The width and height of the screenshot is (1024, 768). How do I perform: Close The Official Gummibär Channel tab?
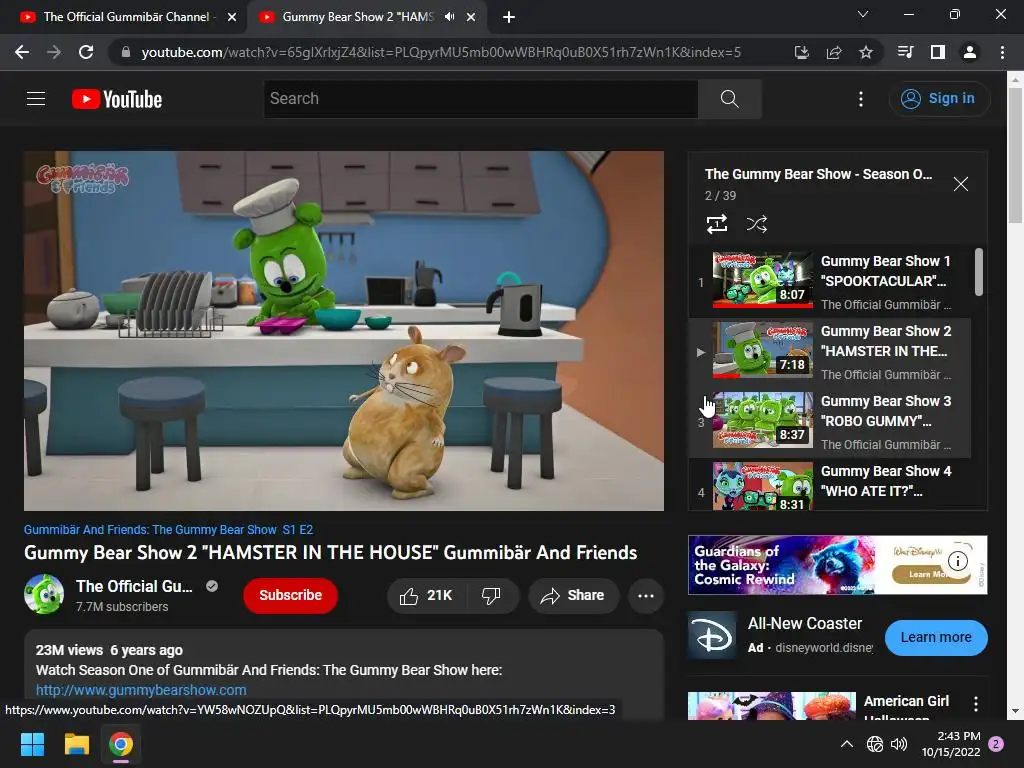[x=232, y=17]
